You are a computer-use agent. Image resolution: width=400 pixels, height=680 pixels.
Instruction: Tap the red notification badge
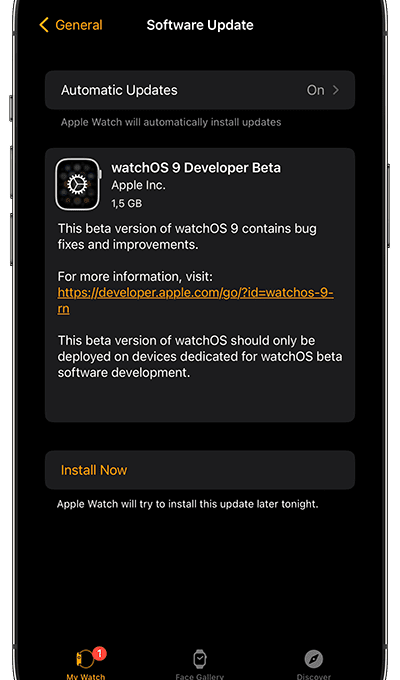click(100, 653)
